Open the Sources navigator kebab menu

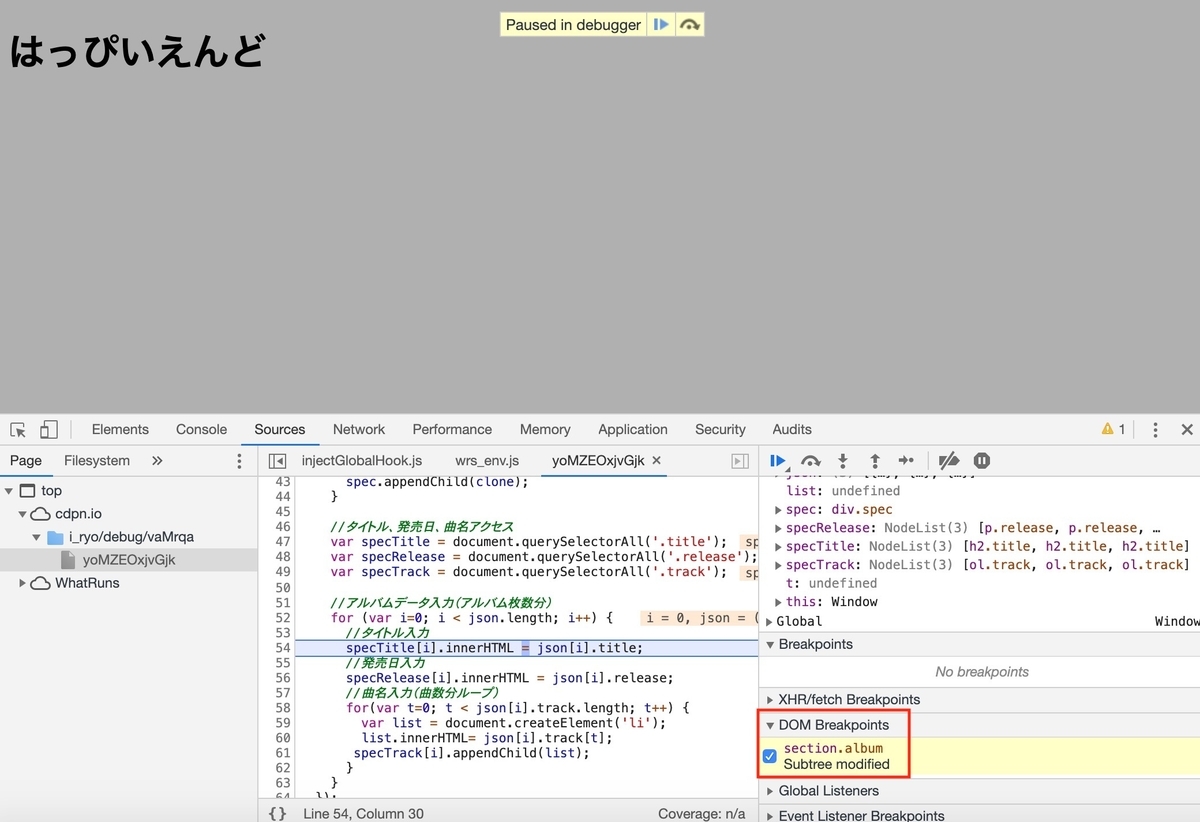pyautogui.click(x=239, y=461)
